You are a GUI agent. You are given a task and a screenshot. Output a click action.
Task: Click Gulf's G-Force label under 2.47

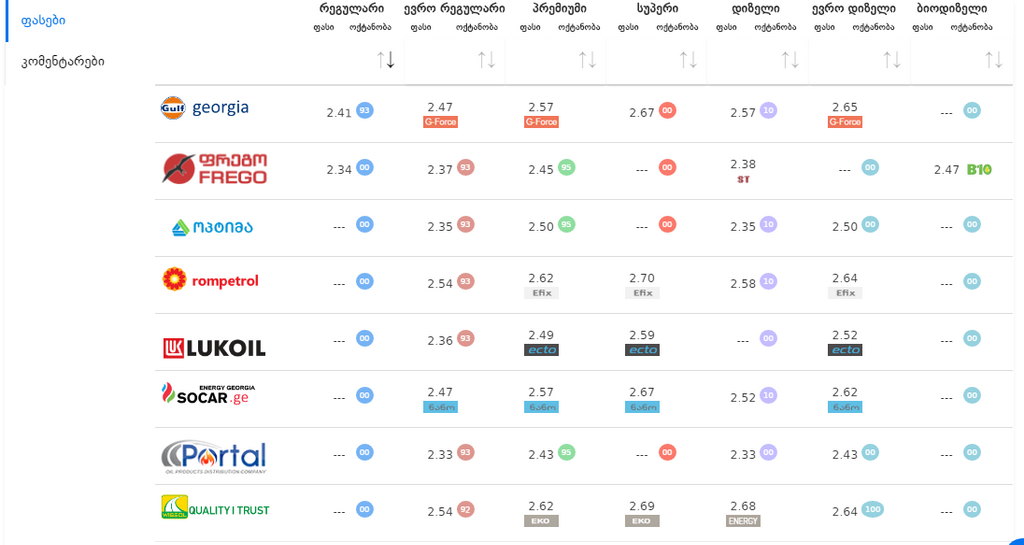click(x=440, y=122)
